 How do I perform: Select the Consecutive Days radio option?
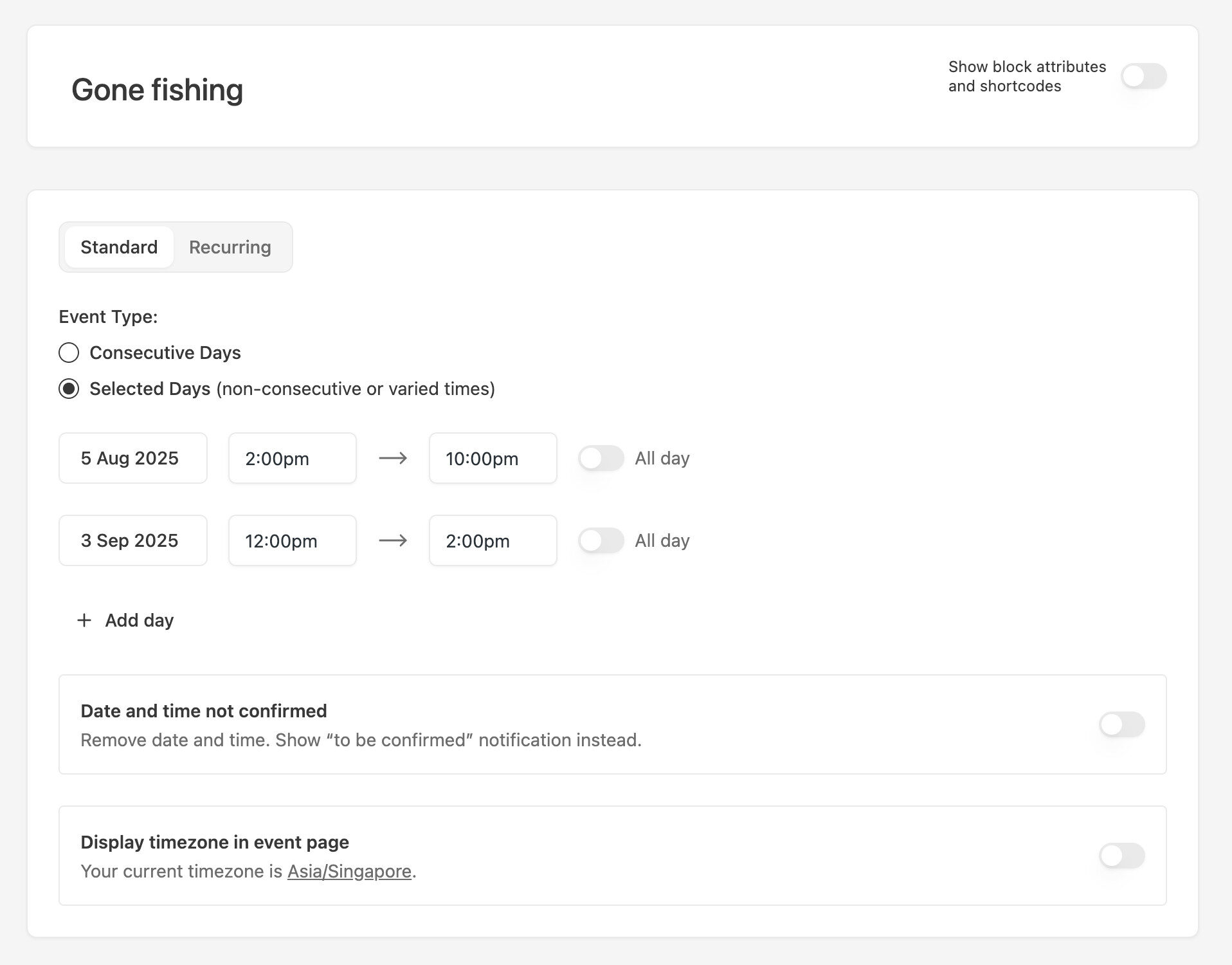click(x=69, y=353)
